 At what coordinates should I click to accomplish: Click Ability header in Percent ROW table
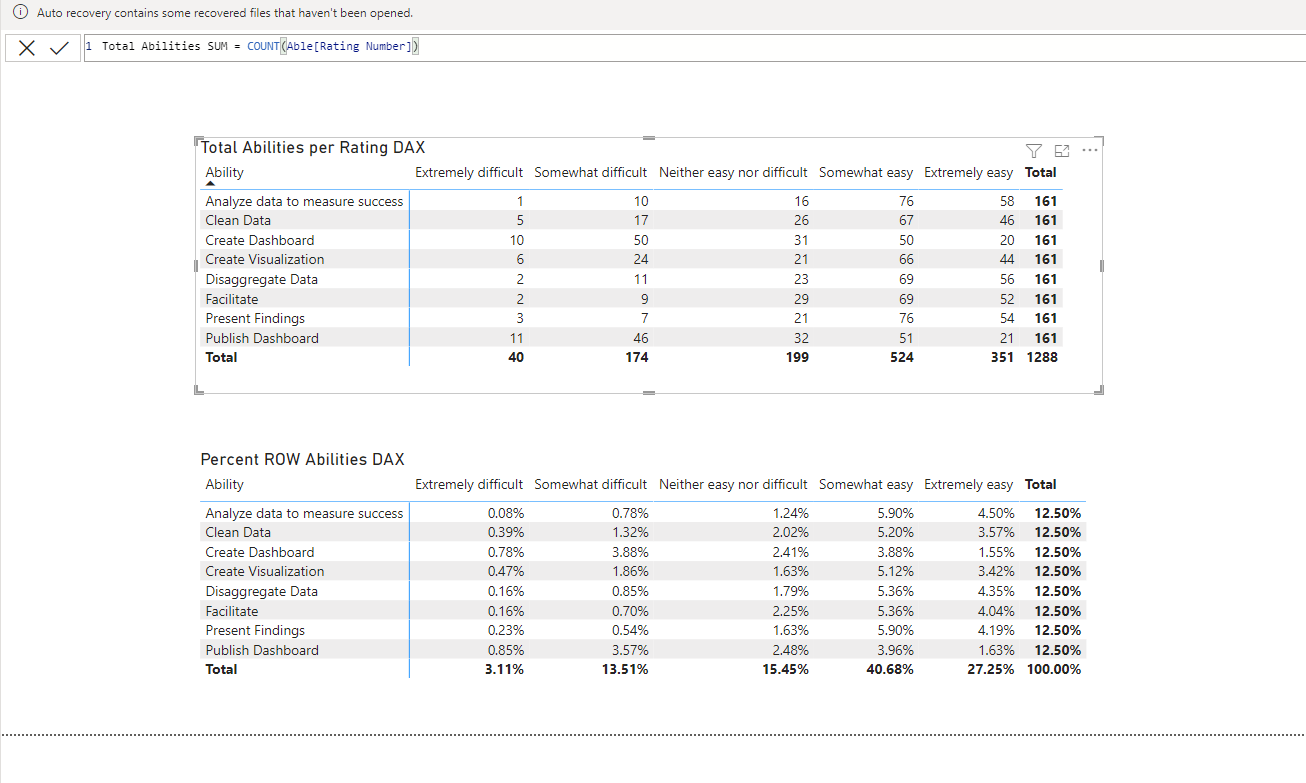(x=225, y=484)
